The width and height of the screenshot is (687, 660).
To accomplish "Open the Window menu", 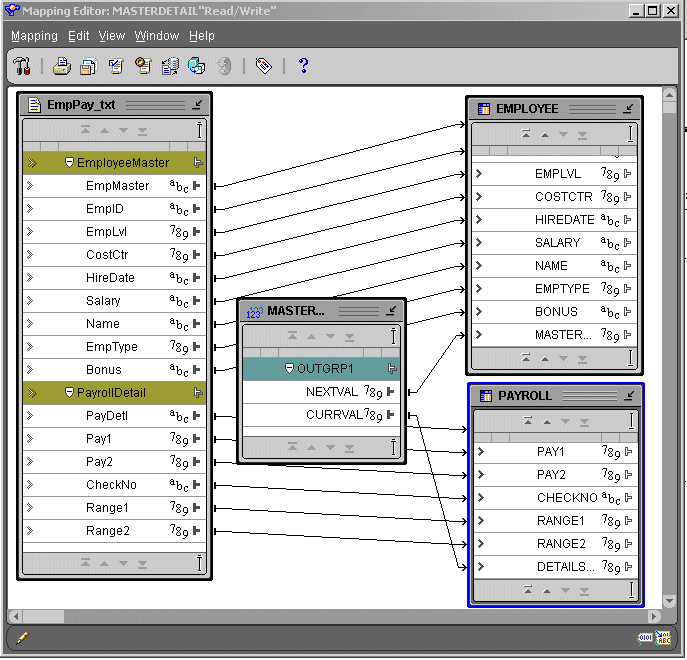I will click(156, 36).
